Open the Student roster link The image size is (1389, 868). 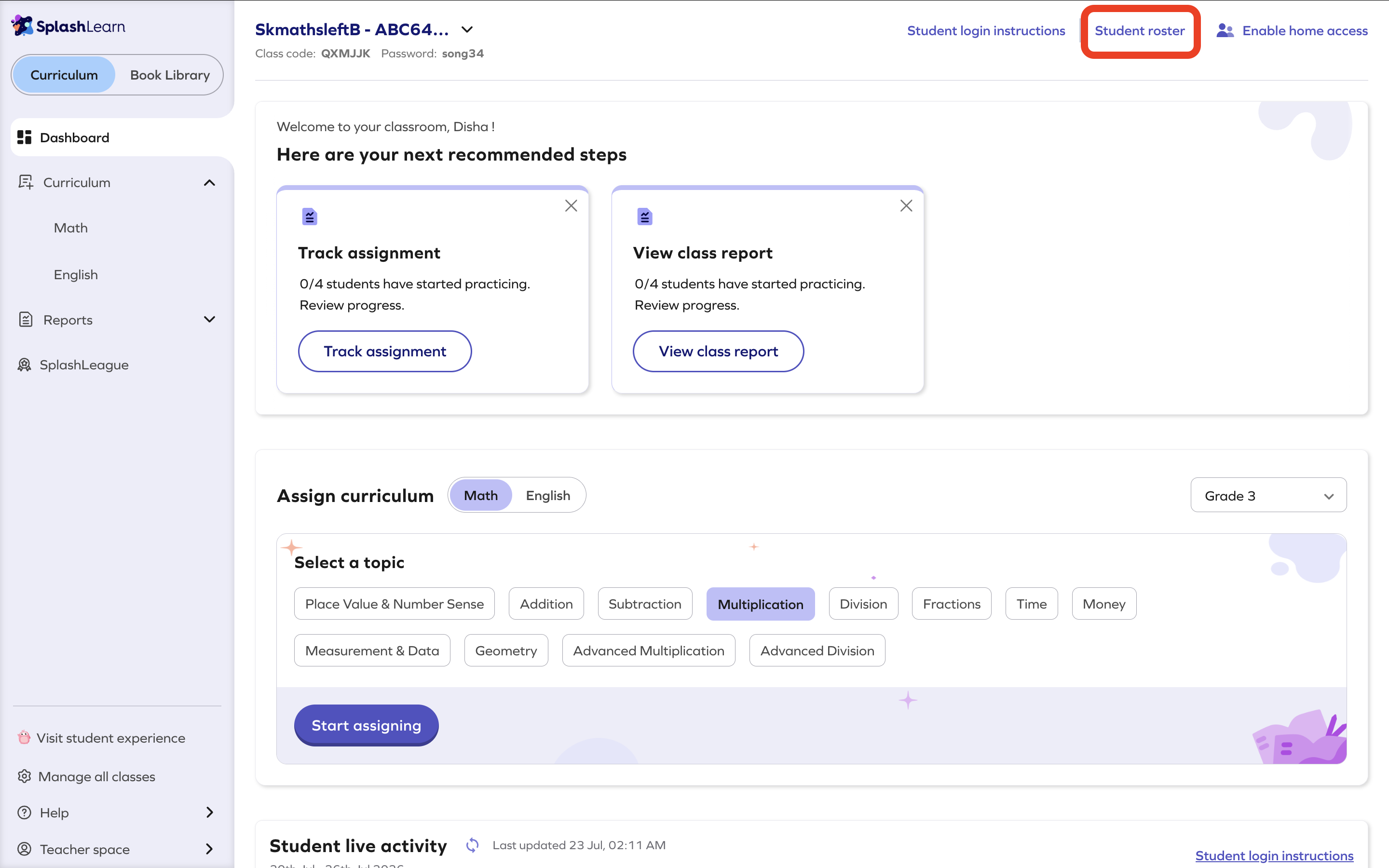(x=1140, y=30)
